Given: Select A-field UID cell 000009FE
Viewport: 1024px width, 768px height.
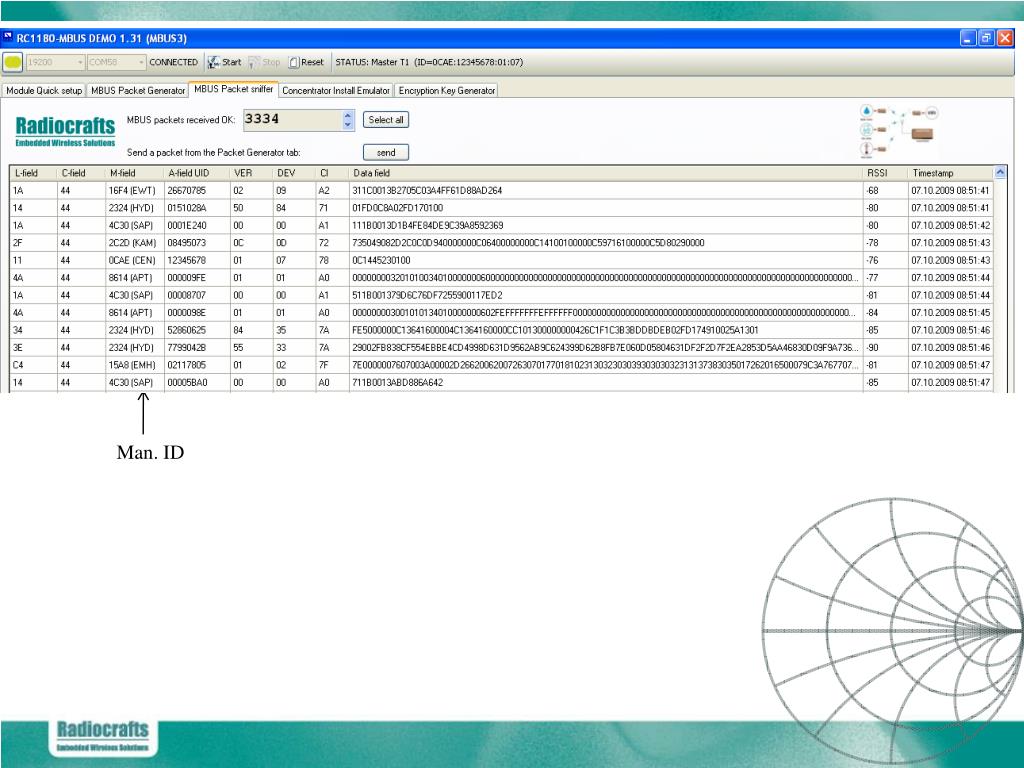Looking at the screenshot, I should coord(197,278).
